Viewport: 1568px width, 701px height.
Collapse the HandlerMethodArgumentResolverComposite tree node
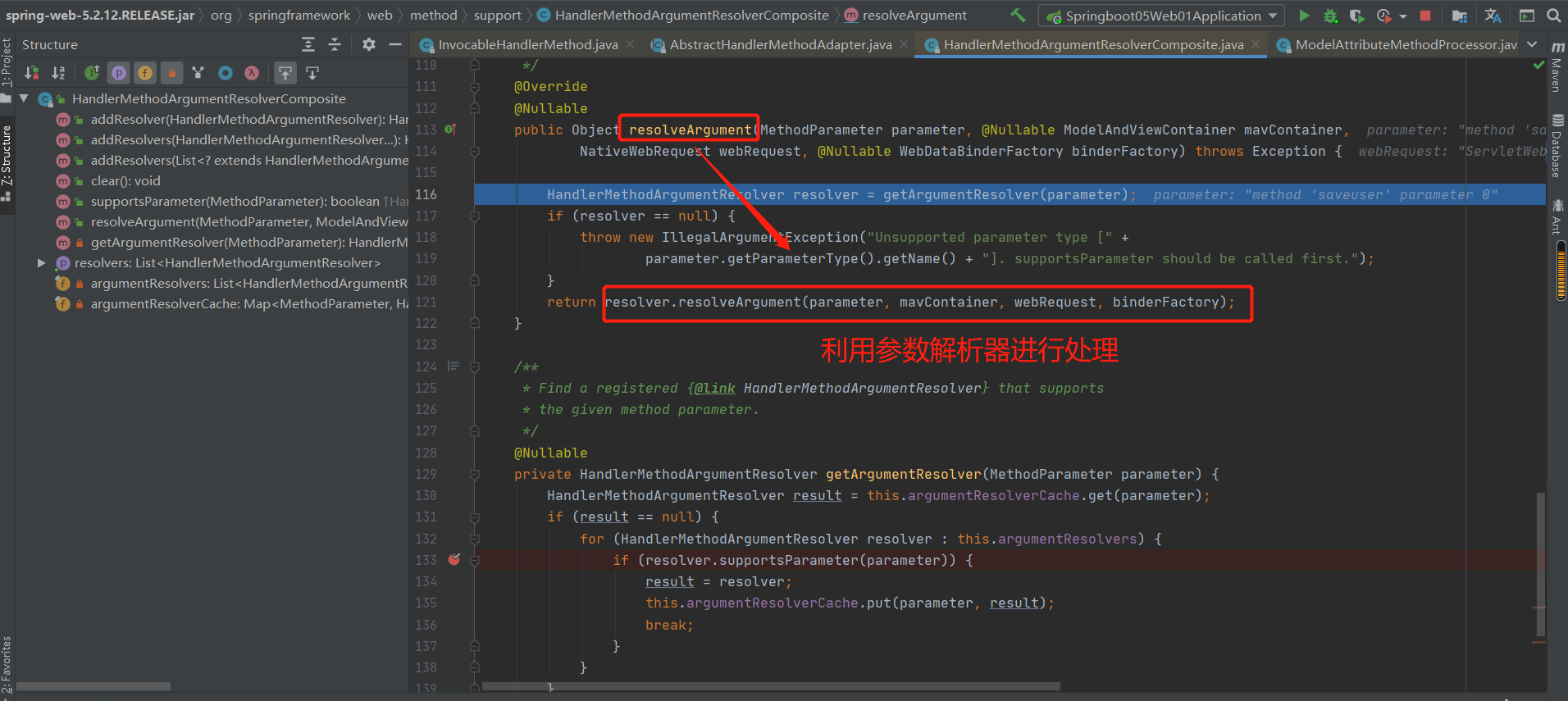point(24,98)
